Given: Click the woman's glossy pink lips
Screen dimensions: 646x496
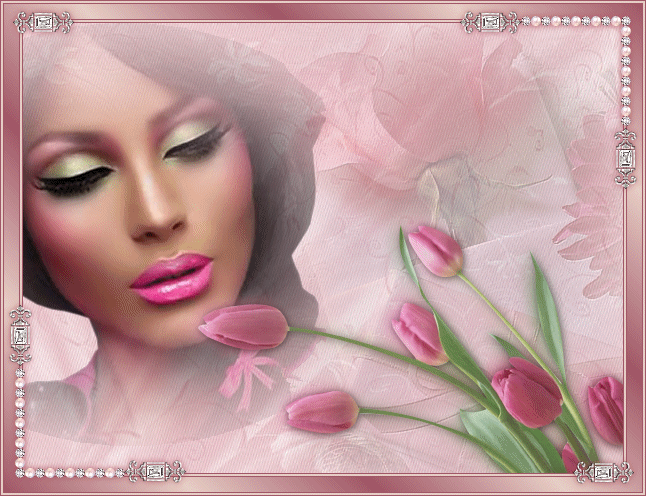Looking at the screenshot, I should coord(174,278).
